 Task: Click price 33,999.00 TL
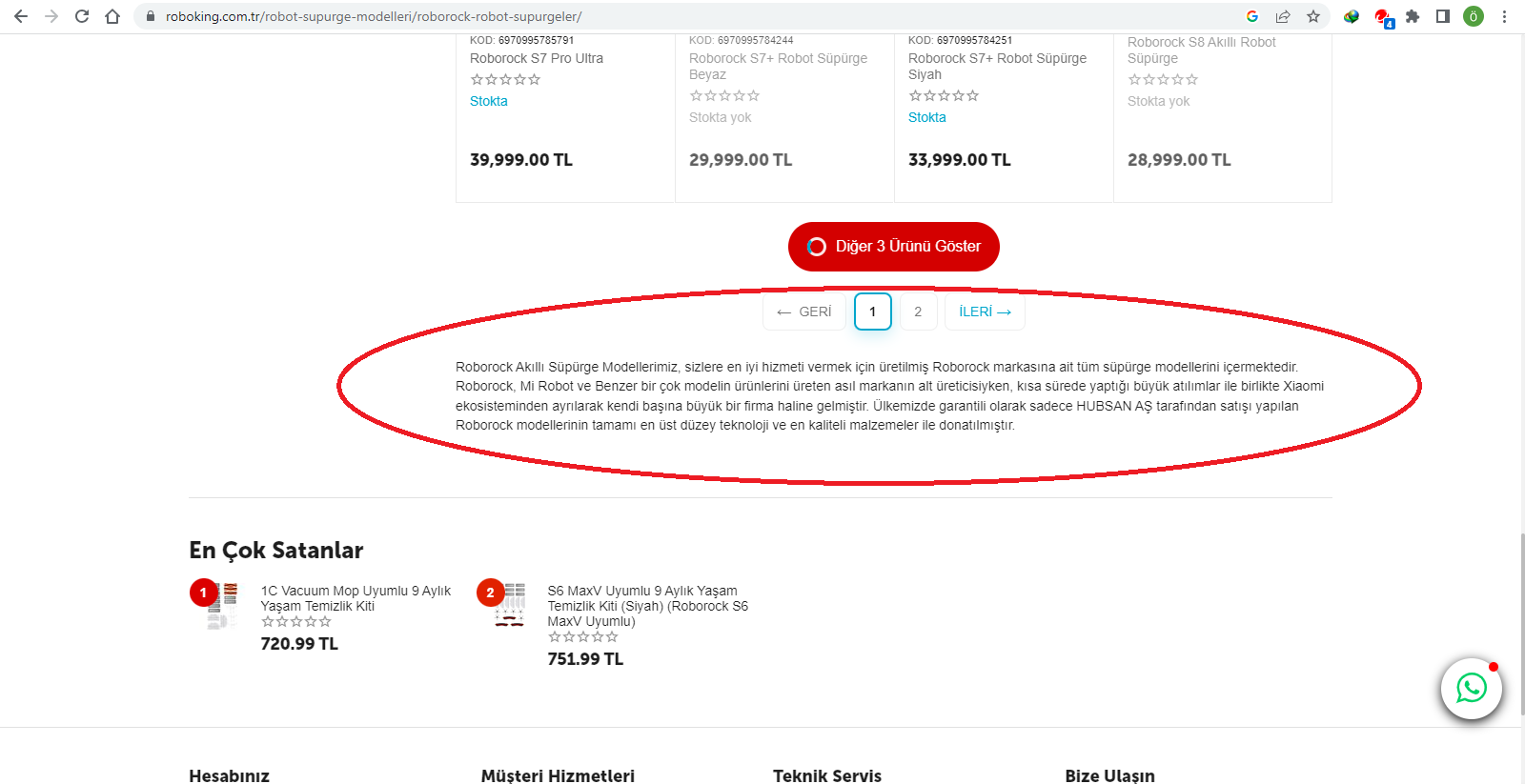960,160
